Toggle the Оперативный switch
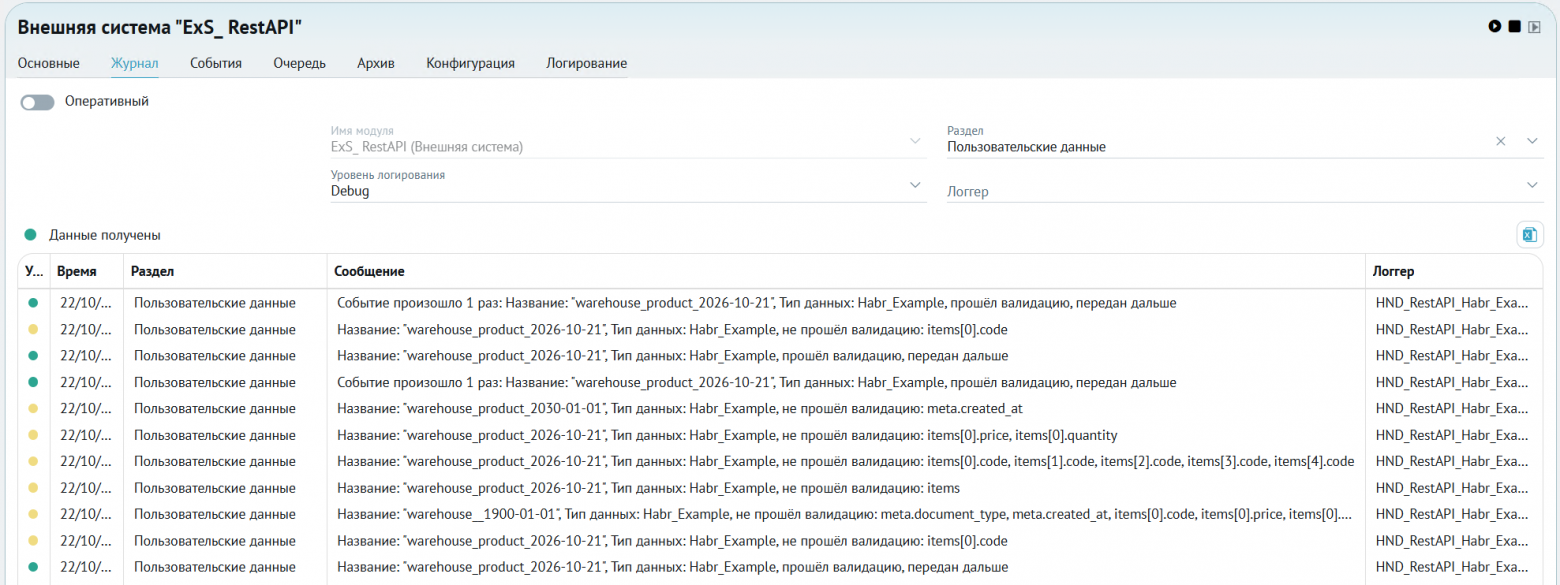The width and height of the screenshot is (1560, 585). (38, 102)
